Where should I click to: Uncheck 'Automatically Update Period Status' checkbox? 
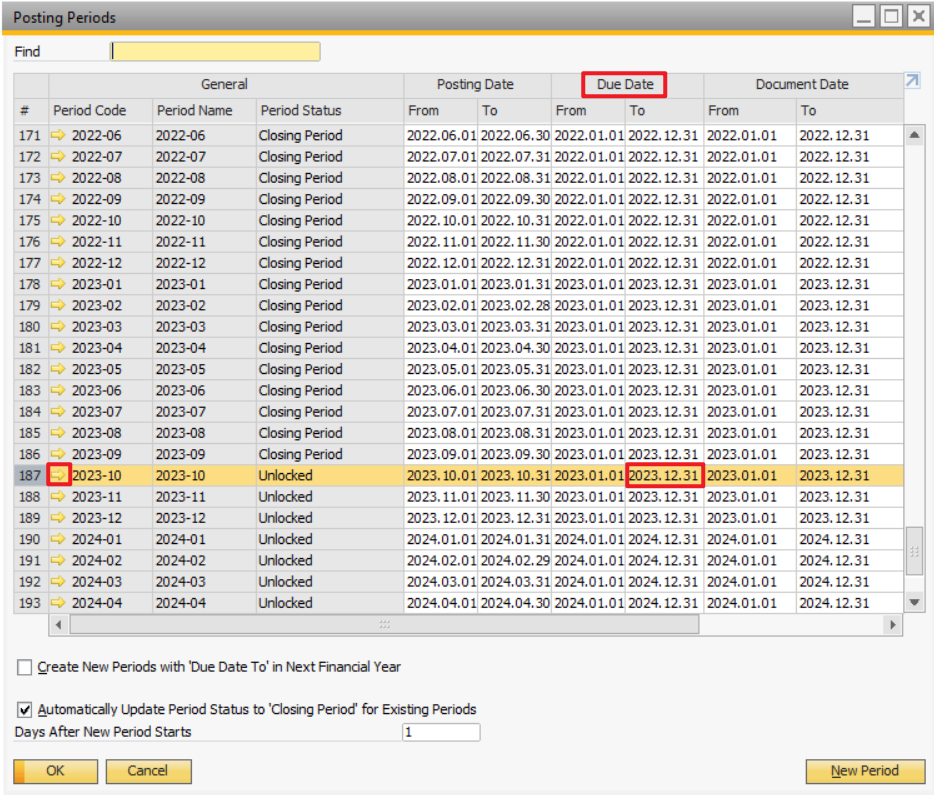(24, 709)
